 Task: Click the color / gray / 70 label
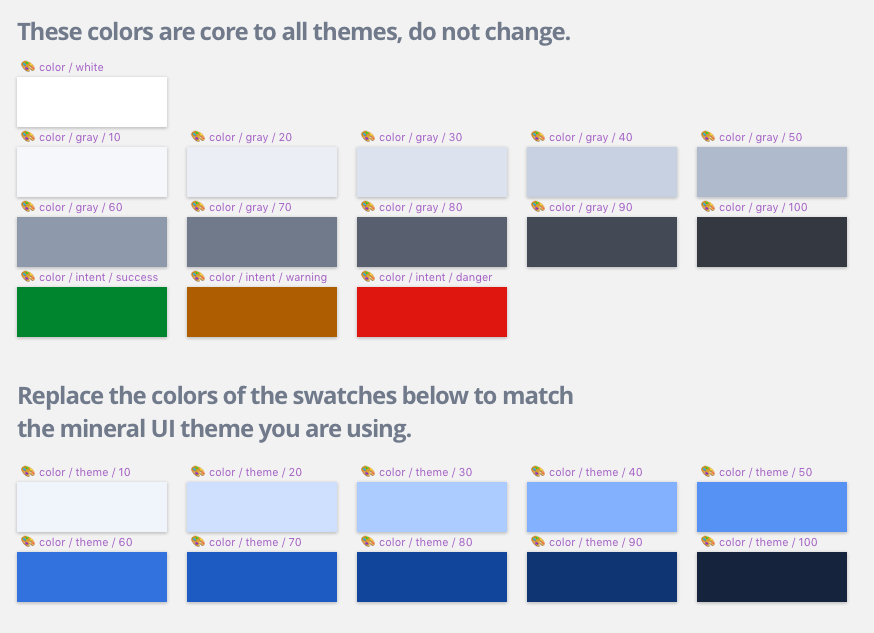click(x=250, y=207)
